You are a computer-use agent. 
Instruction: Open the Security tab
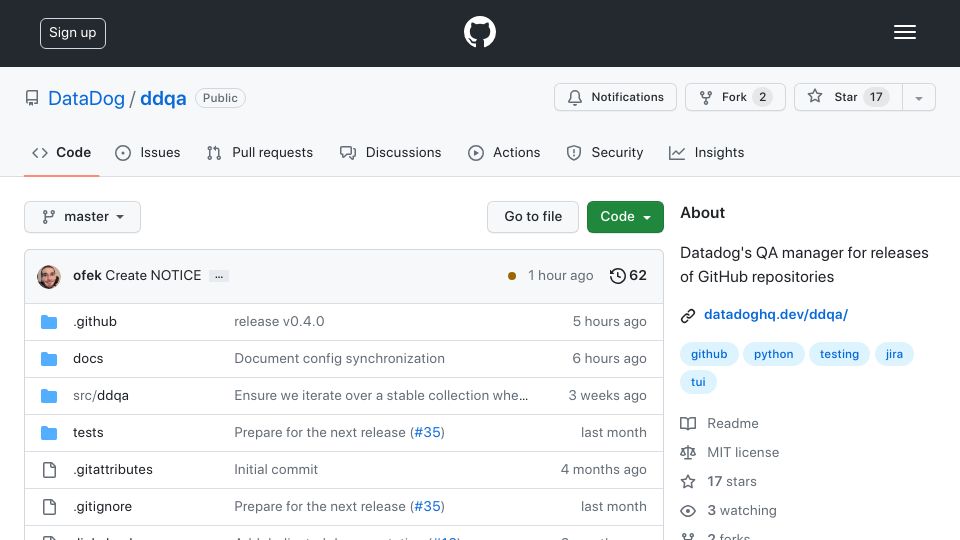[x=605, y=152]
